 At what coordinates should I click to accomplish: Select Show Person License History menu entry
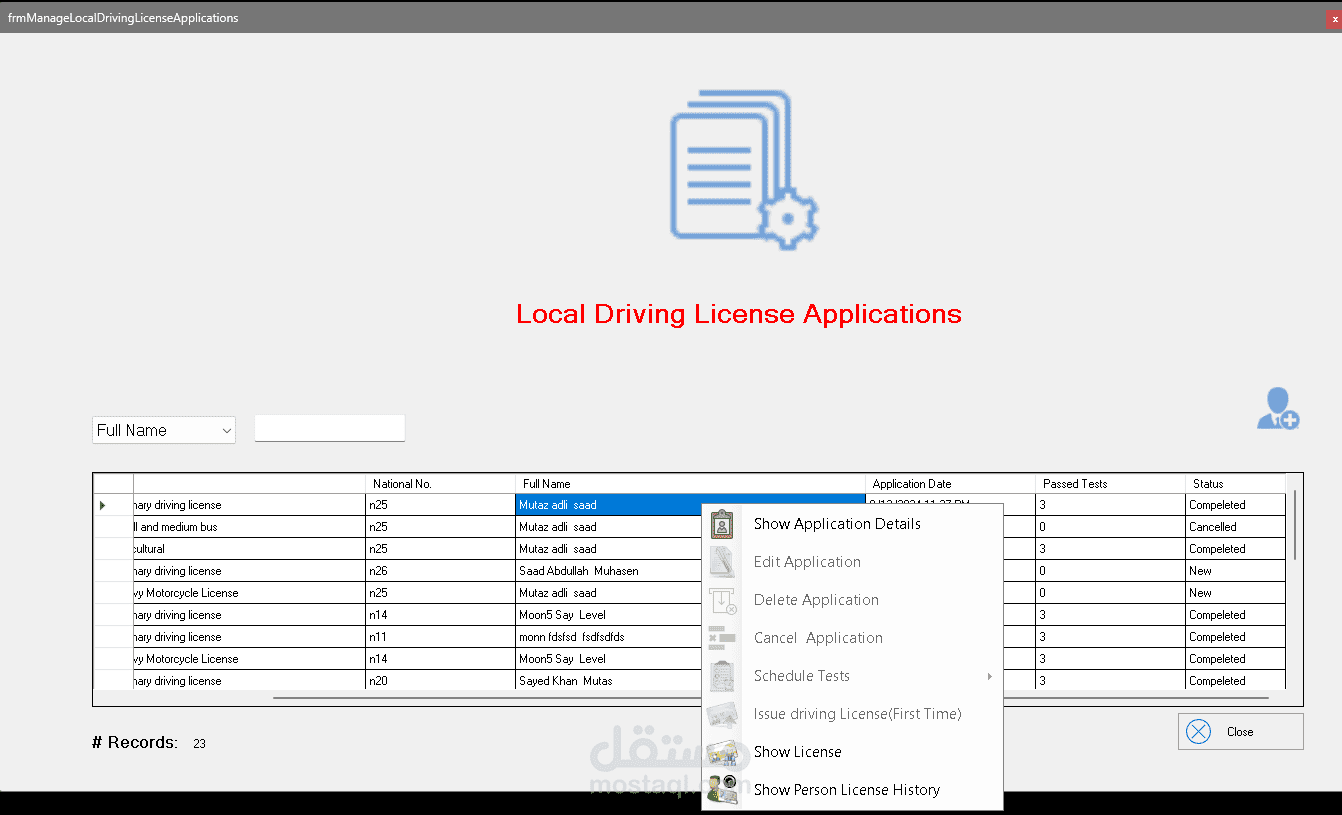tap(846, 790)
